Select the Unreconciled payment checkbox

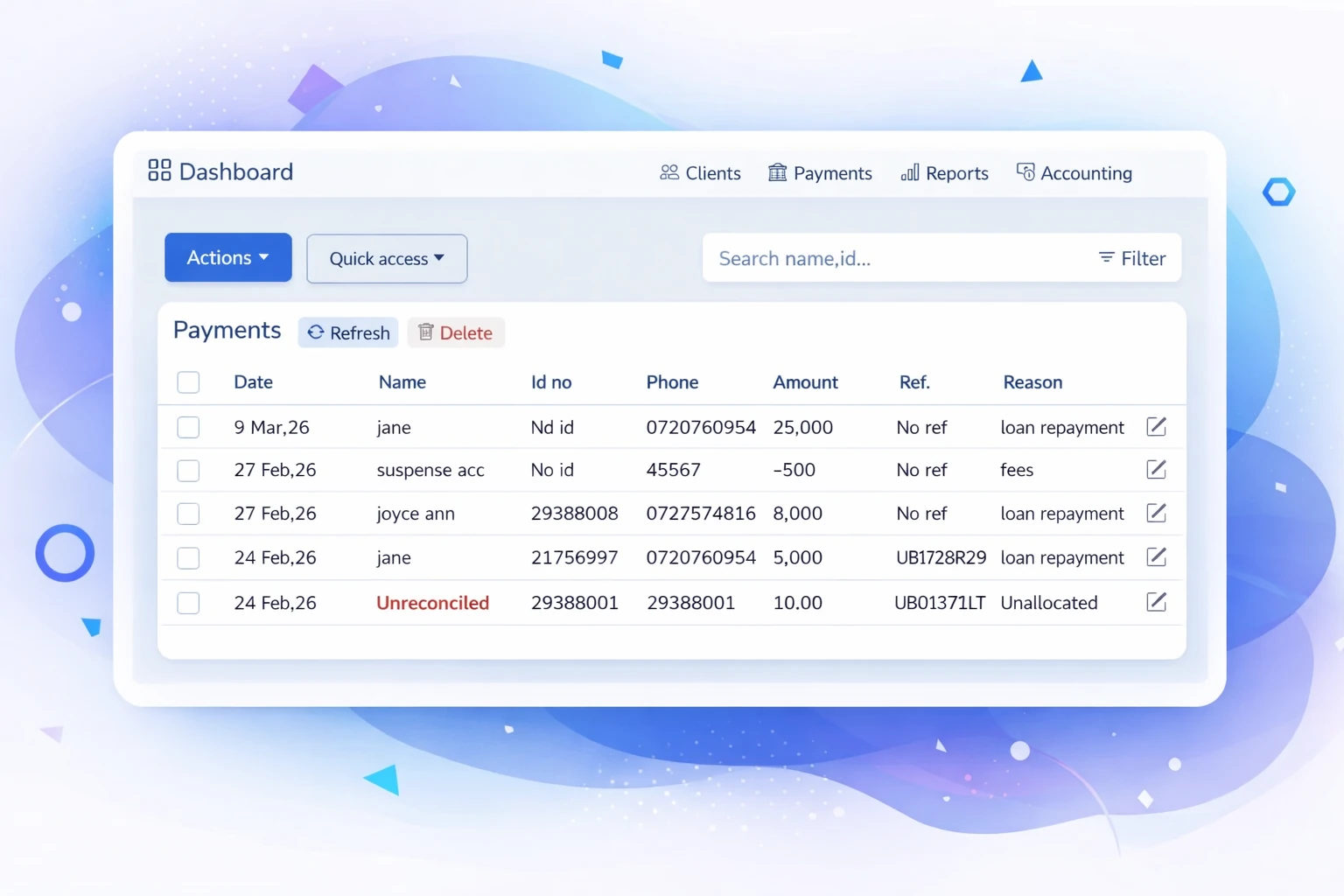click(x=188, y=603)
